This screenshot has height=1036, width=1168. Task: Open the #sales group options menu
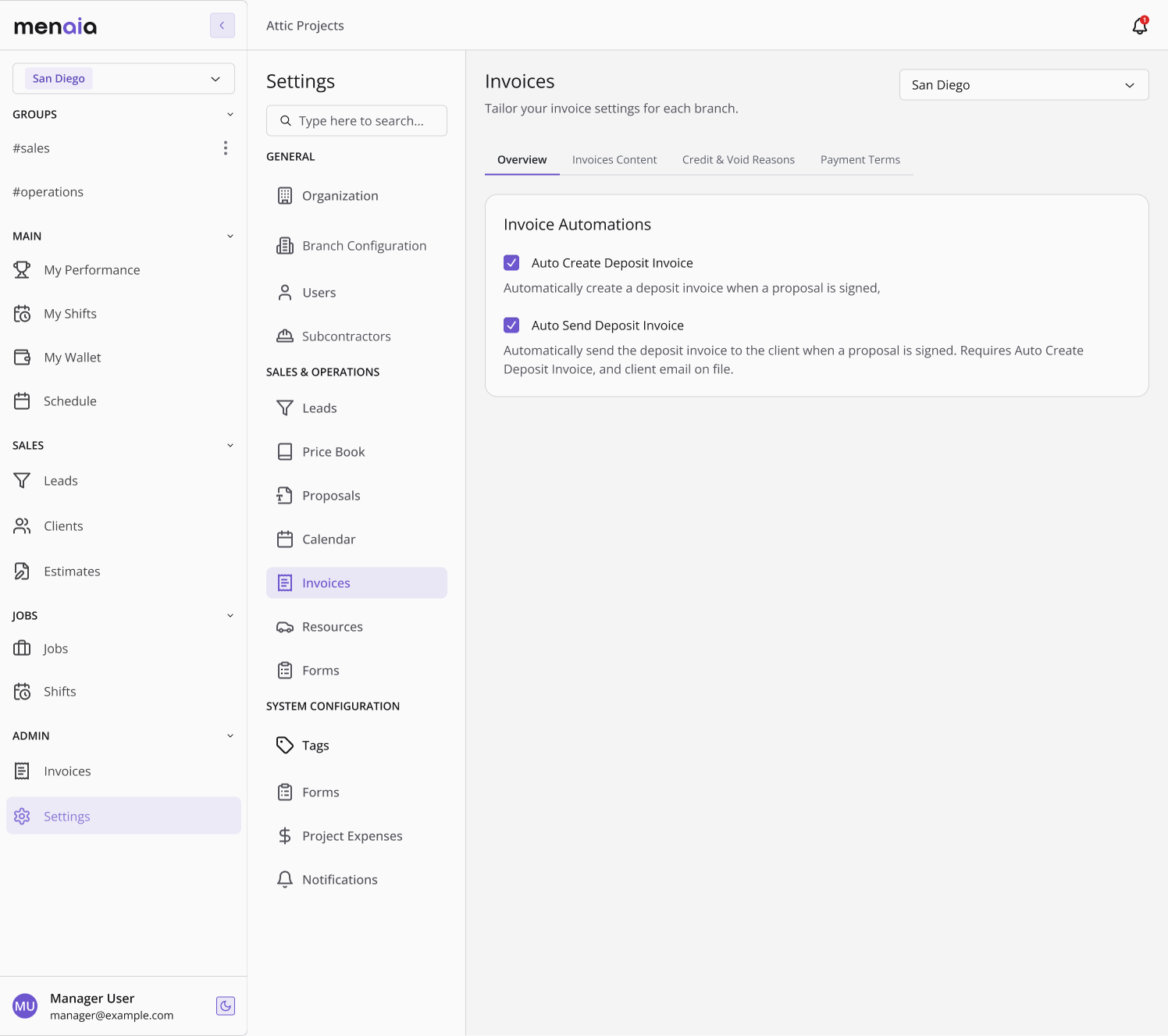(226, 148)
